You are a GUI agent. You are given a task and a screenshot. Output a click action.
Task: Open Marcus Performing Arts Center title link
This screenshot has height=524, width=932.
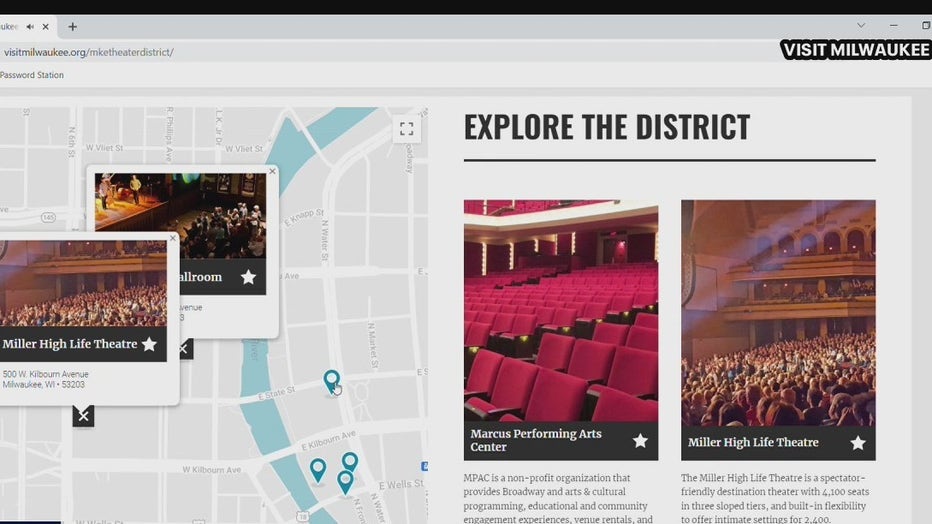point(536,440)
